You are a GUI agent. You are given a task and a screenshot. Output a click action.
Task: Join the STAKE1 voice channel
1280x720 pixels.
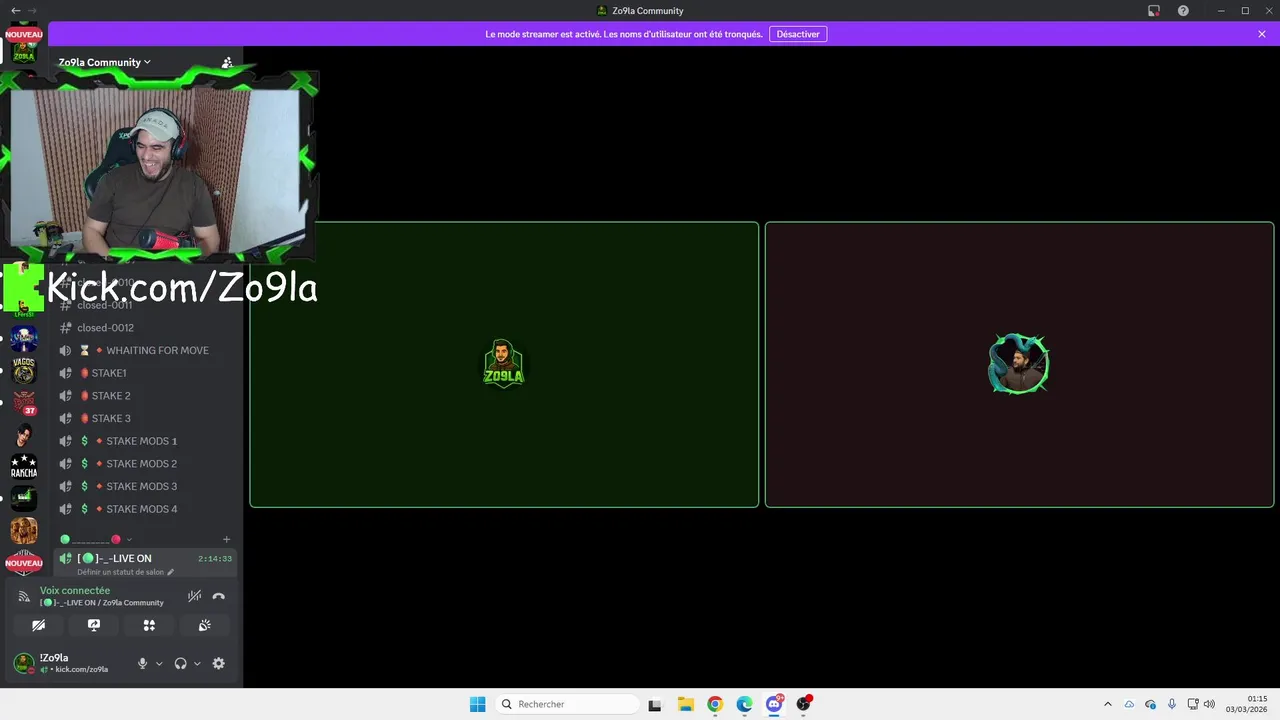(146, 373)
